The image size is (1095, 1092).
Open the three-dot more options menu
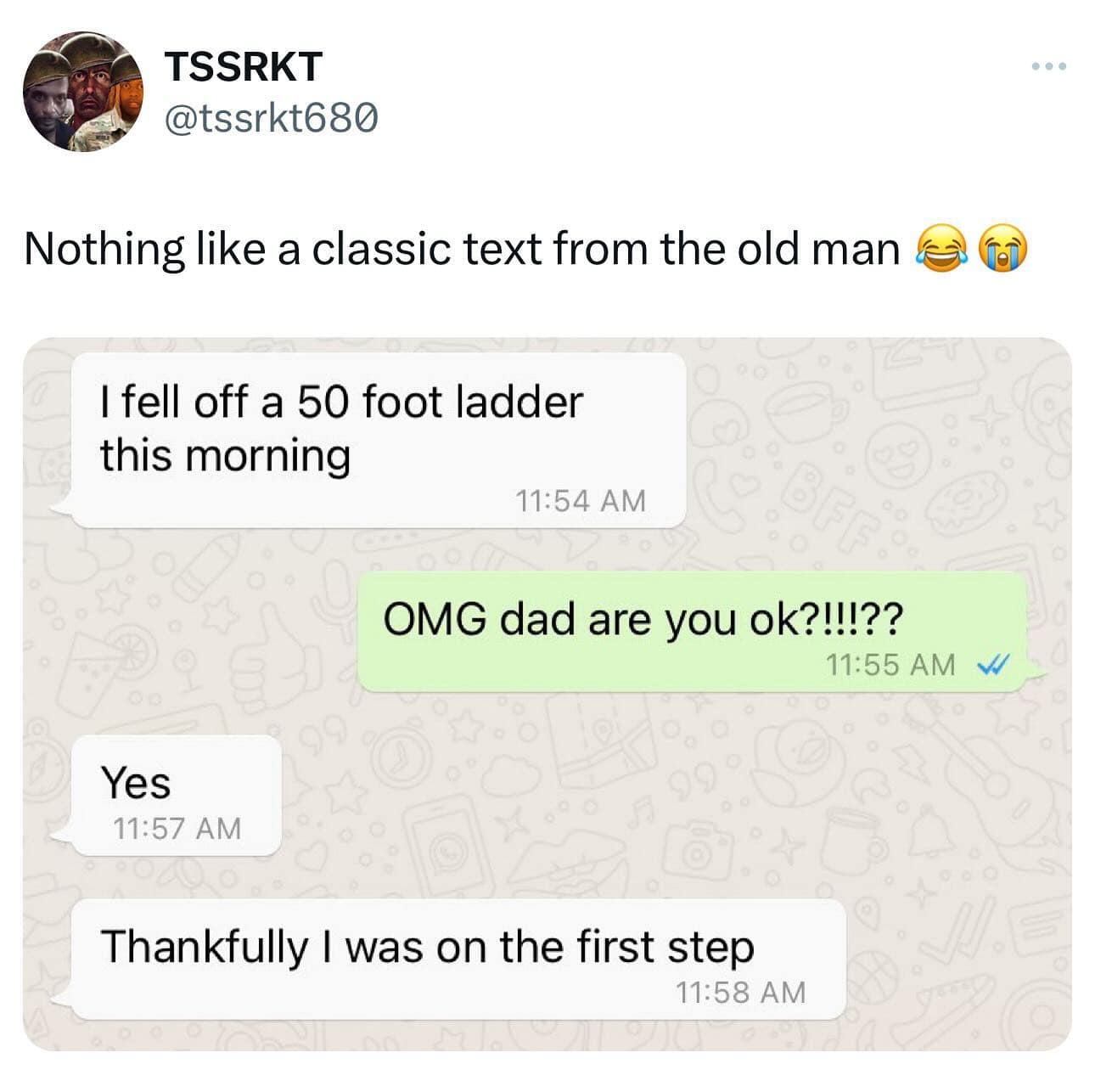point(1049,66)
